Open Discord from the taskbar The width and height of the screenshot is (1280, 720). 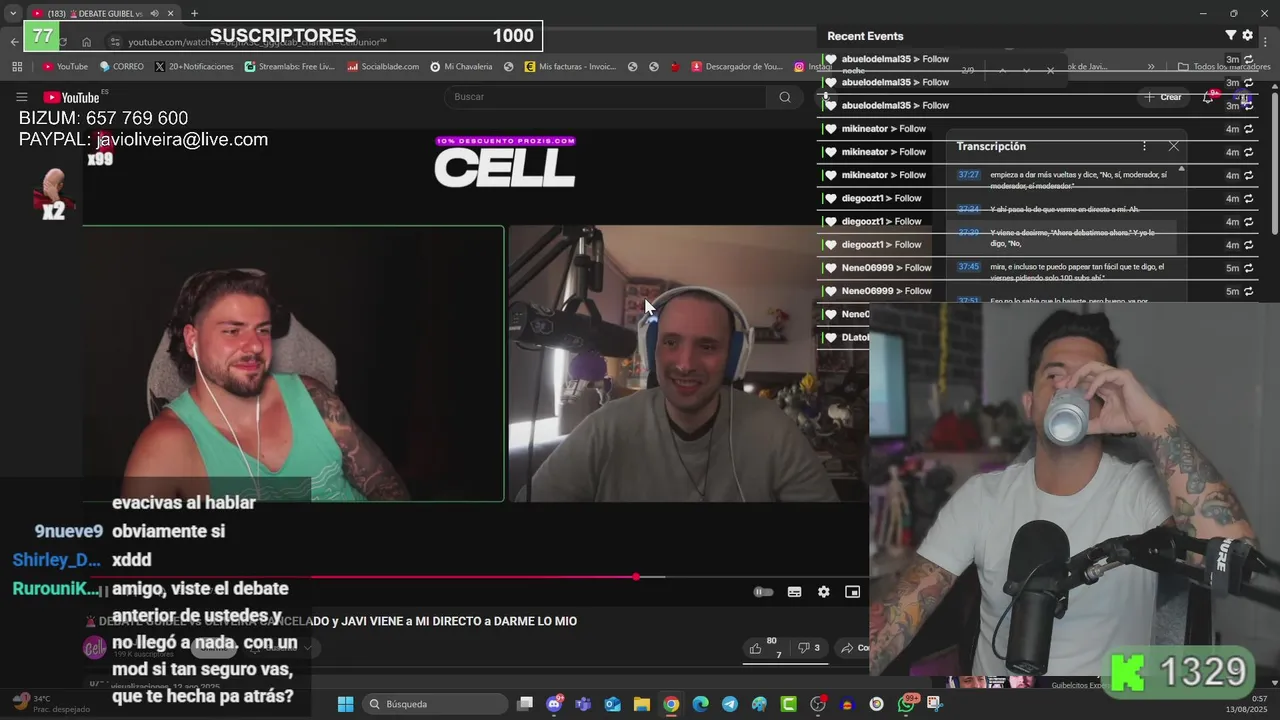click(555, 704)
